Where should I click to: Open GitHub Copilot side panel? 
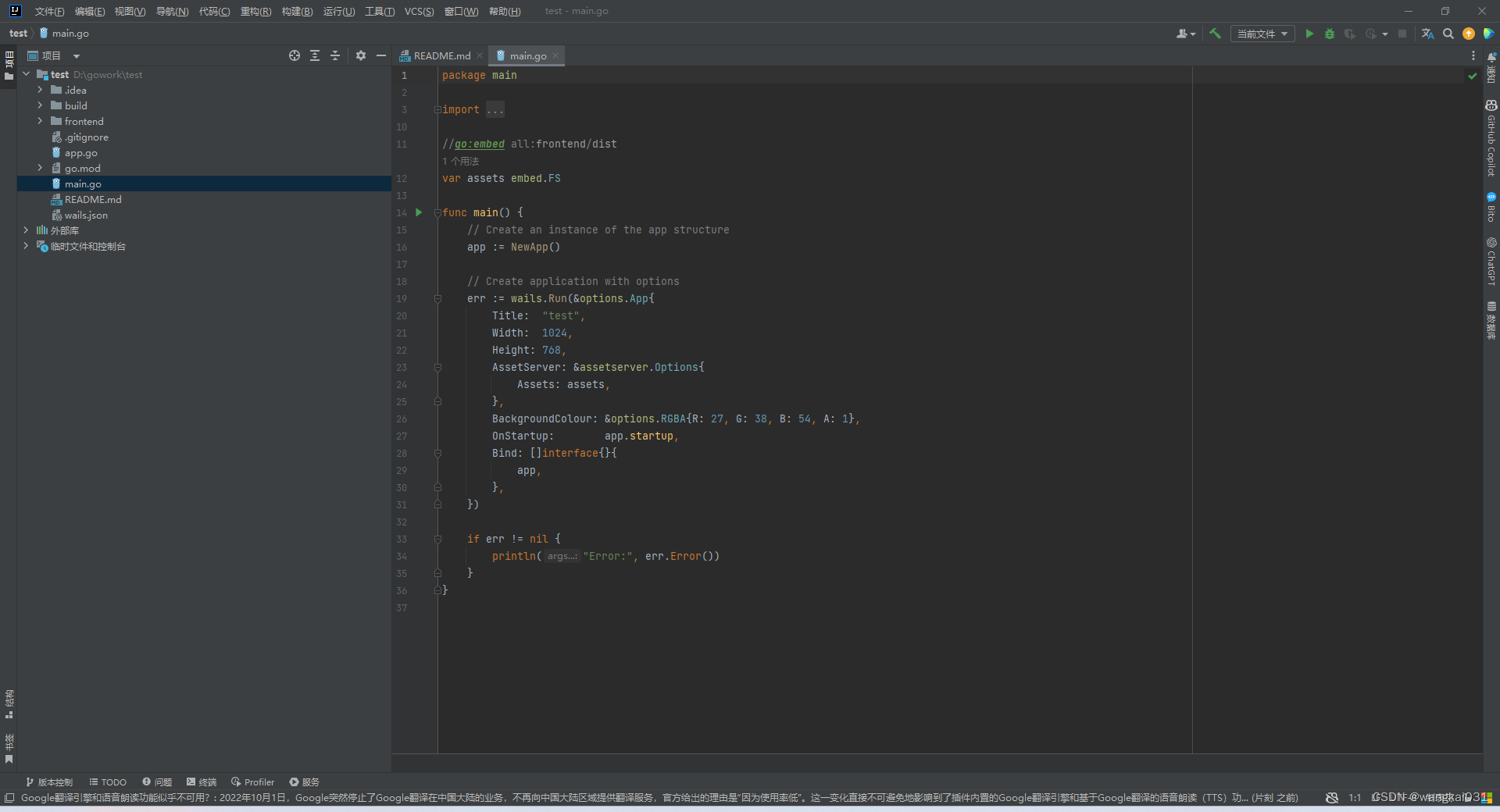(x=1491, y=137)
